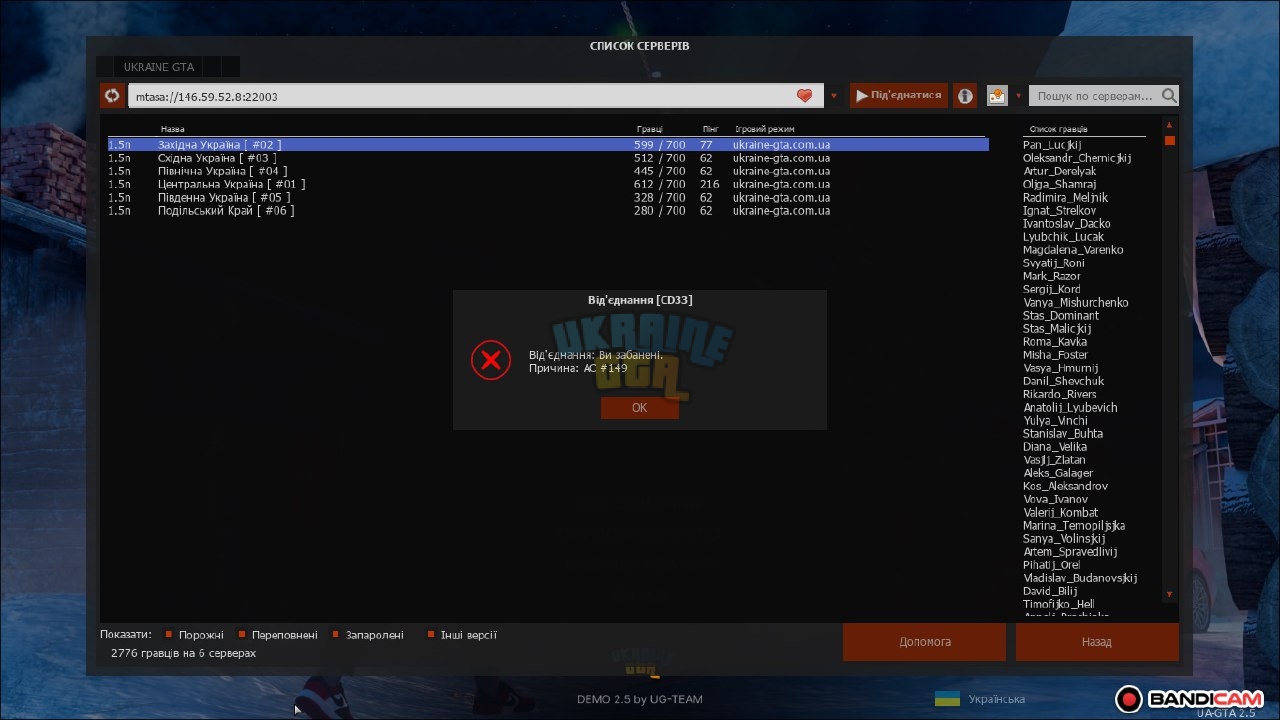Screen dimensions: 1280x720
Task: Click player Valerij_Kombat
Action: click(x=1060, y=512)
